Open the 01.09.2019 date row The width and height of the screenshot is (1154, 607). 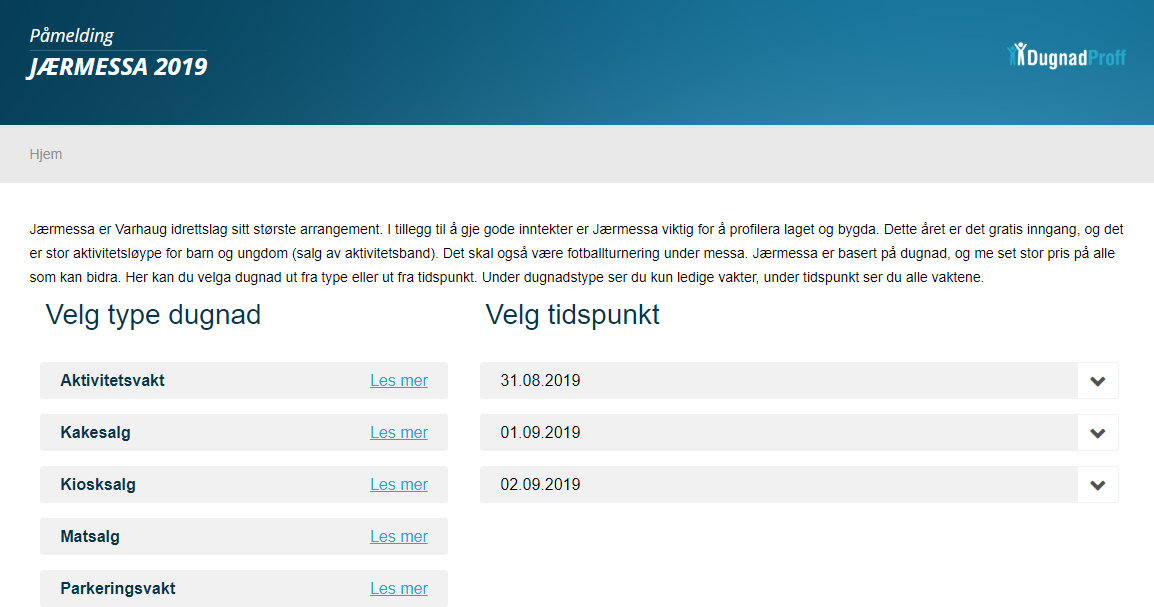tap(540, 433)
